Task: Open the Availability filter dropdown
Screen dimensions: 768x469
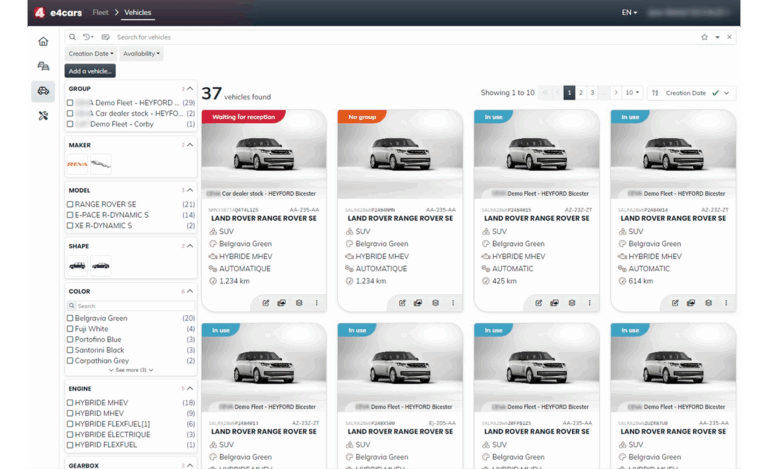Action: (142, 53)
